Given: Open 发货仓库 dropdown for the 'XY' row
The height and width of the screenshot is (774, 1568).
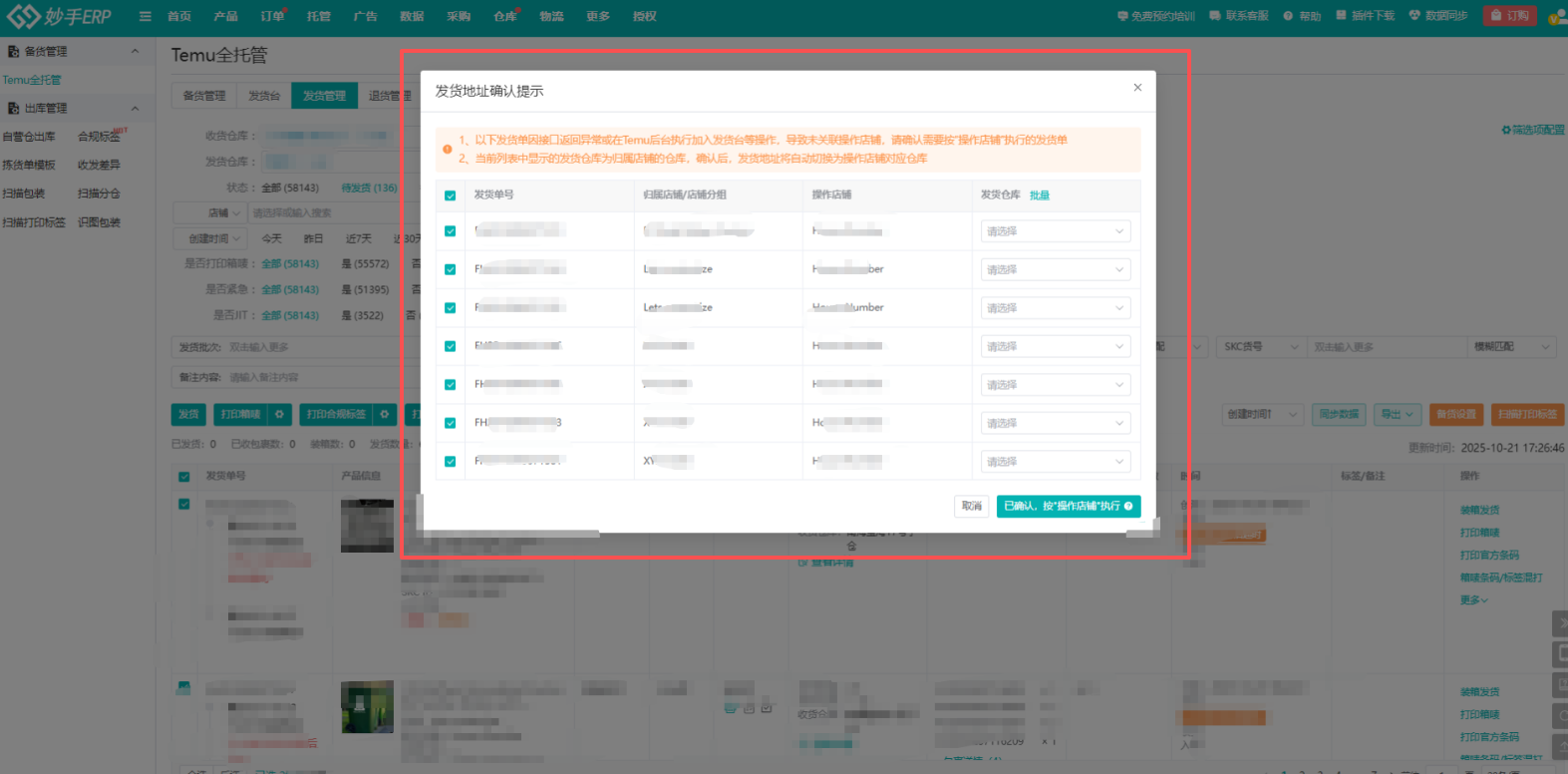Looking at the screenshot, I should [1056, 462].
